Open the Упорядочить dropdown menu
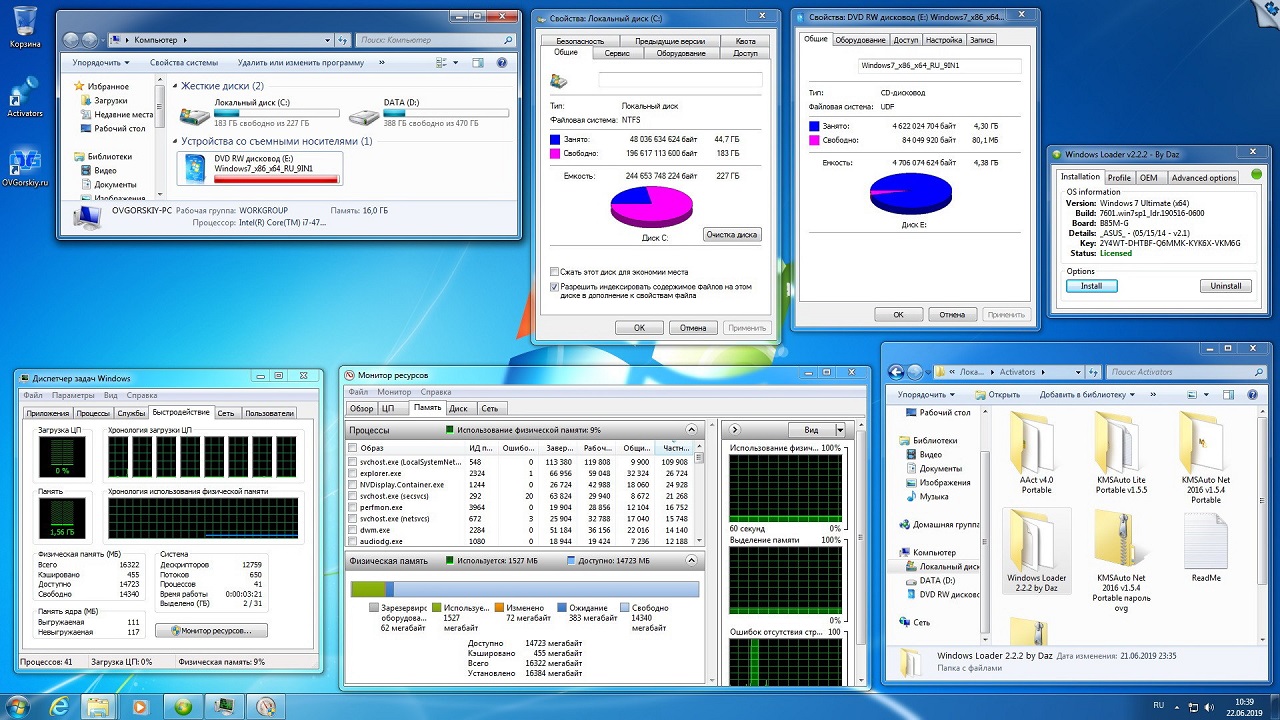 100,62
